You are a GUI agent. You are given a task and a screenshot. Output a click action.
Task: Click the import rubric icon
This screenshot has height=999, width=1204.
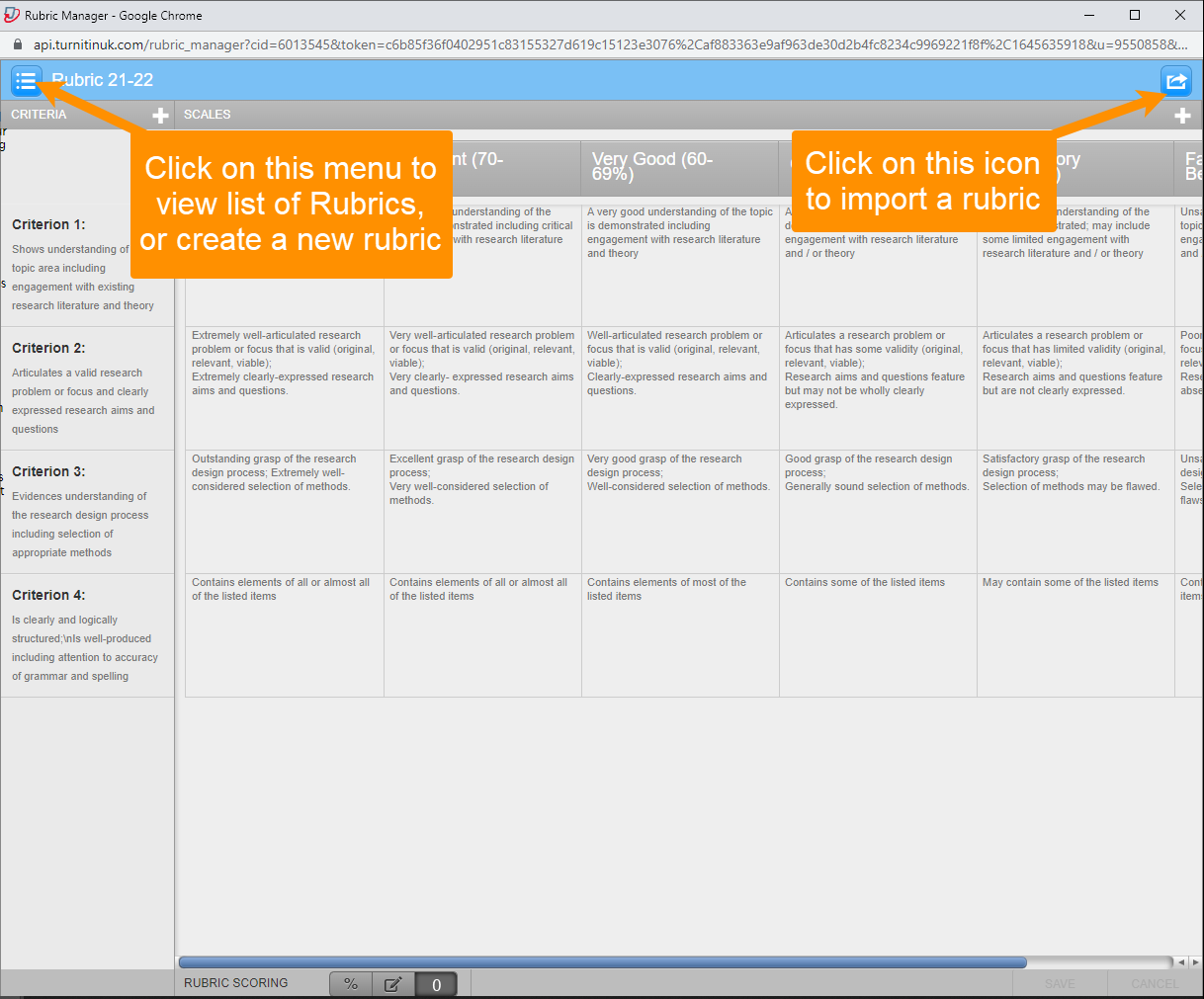coord(1176,80)
